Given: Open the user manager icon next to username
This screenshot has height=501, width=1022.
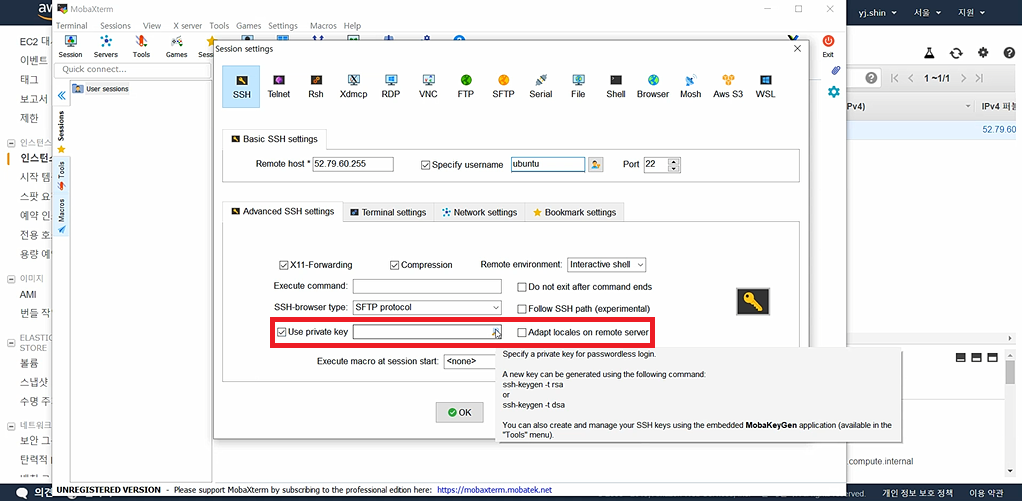Looking at the screenshot, I should (x=595, y=164).
